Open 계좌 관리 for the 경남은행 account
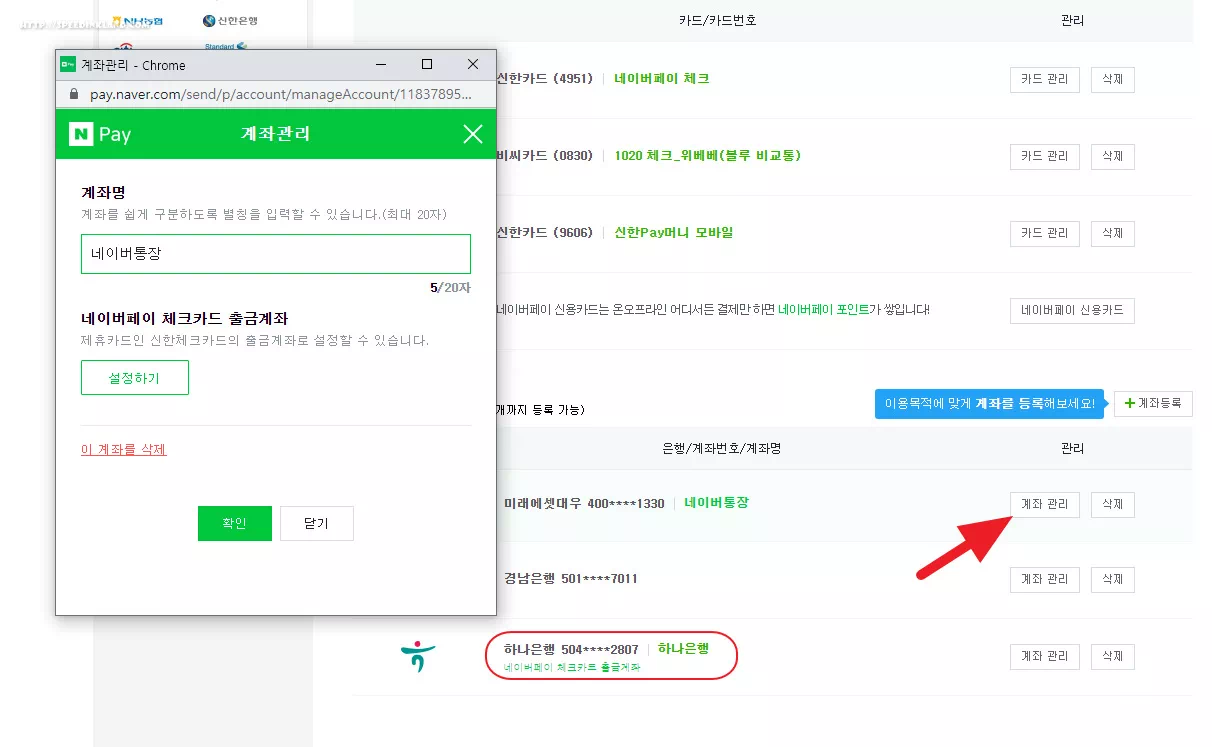 point(1044,578)
